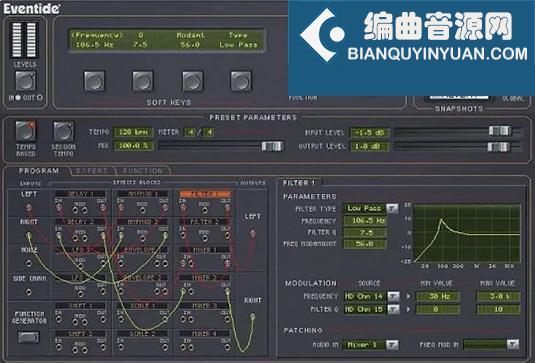The image size is (535, 363).
Task: Open the Frequency modulation source dropdown
Action: pos(393,296)
